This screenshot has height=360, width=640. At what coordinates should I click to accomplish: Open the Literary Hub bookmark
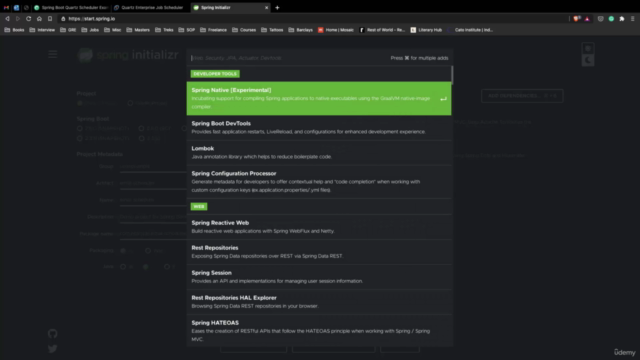[426, 30]
